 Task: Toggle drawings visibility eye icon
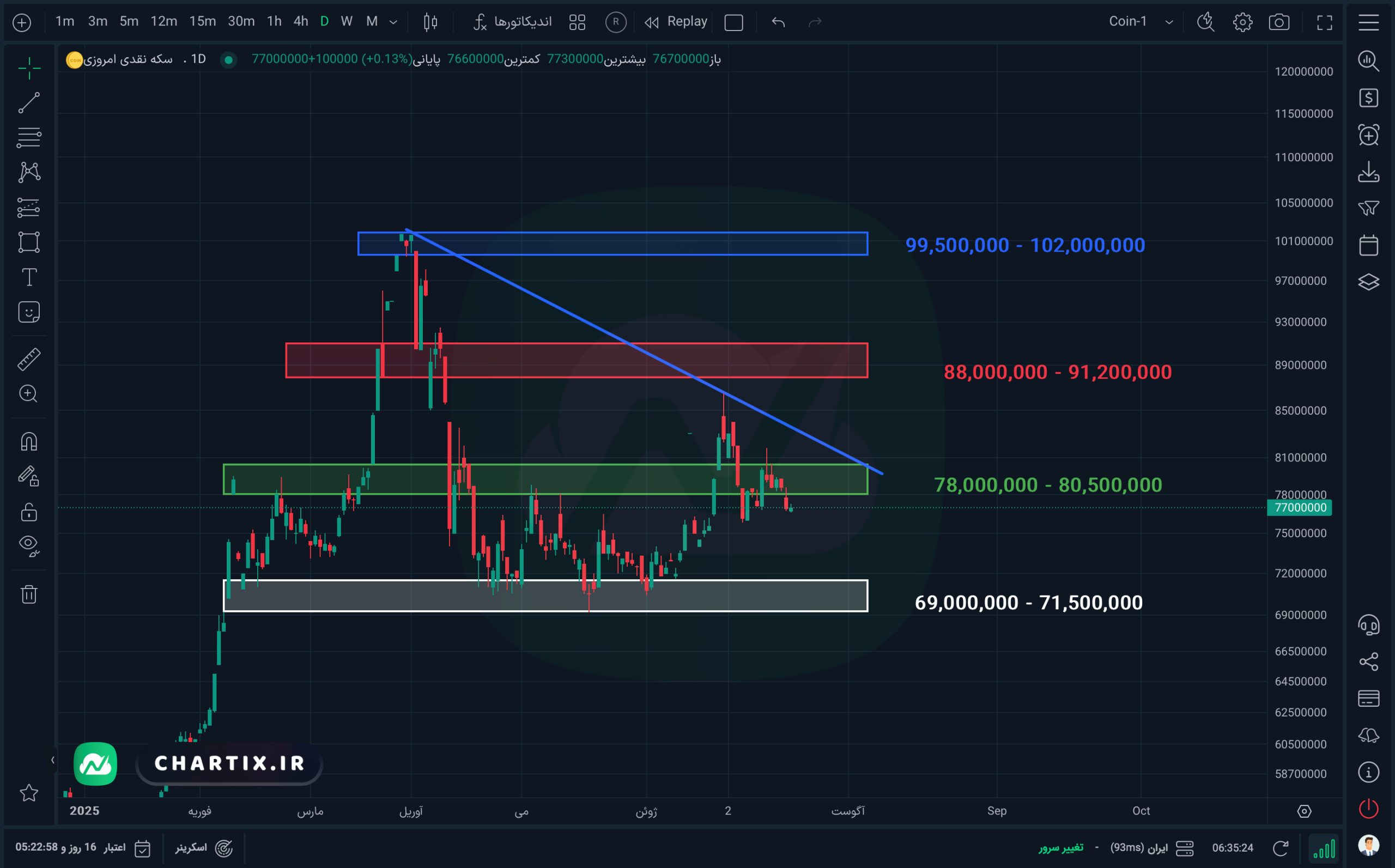tap(29, 545)
